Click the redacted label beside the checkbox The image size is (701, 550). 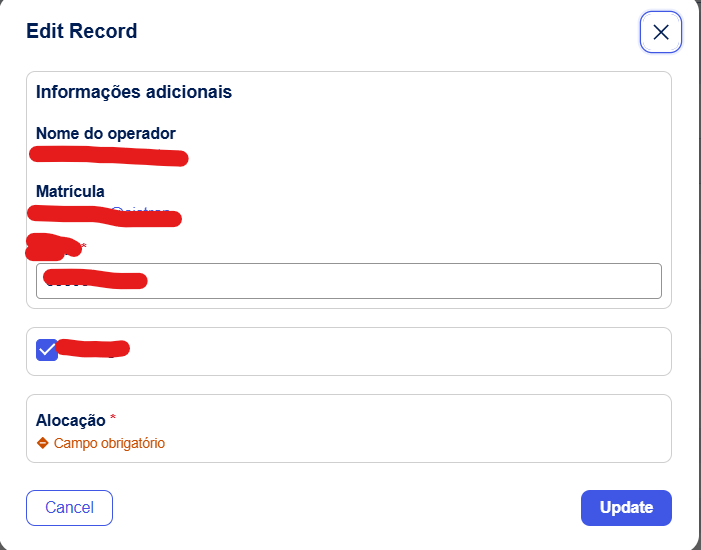click(x=93, y=349)
